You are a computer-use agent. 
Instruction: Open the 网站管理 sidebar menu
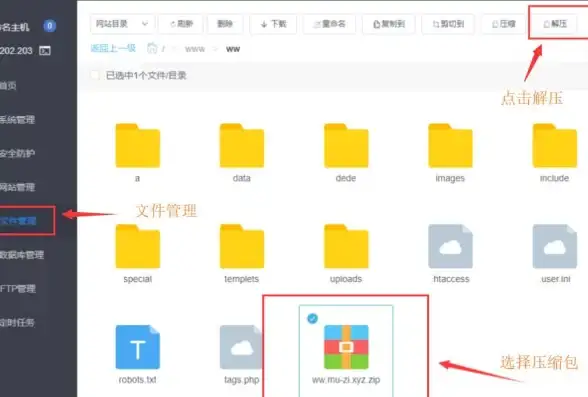click(17, 187)
